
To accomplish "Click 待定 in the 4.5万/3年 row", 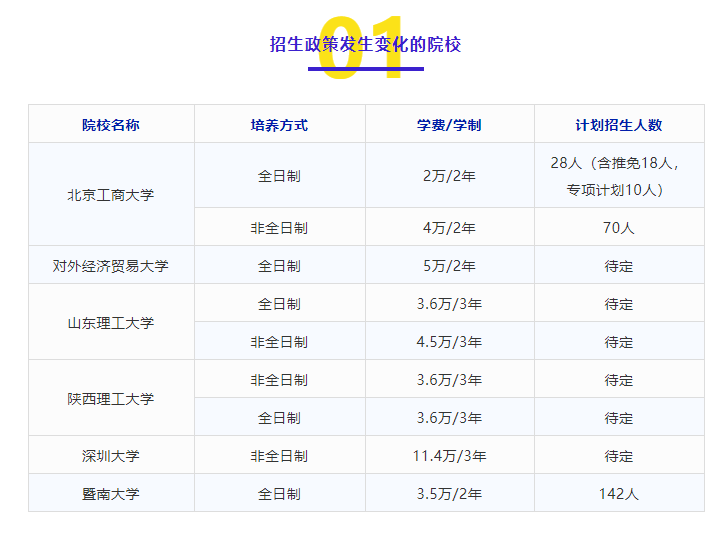I will [619, 342].
